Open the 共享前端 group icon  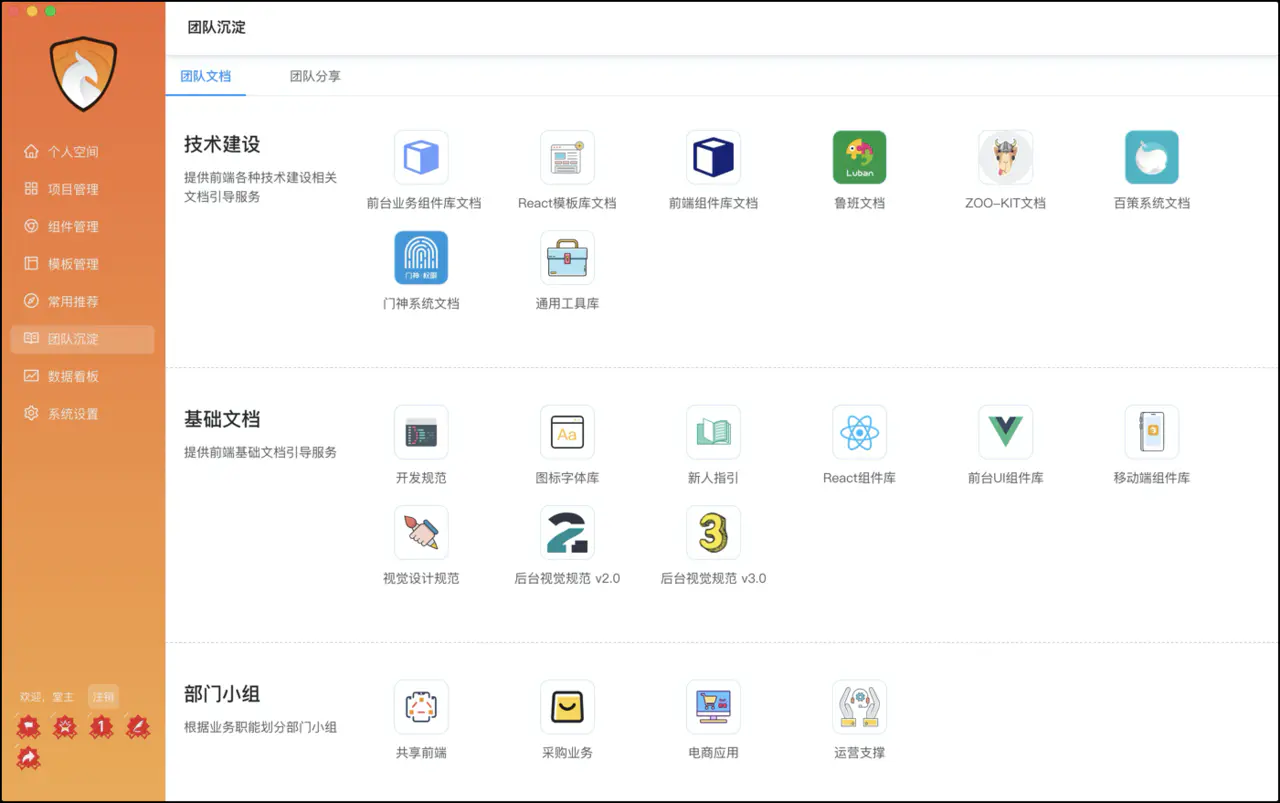[x=421, y=707]
